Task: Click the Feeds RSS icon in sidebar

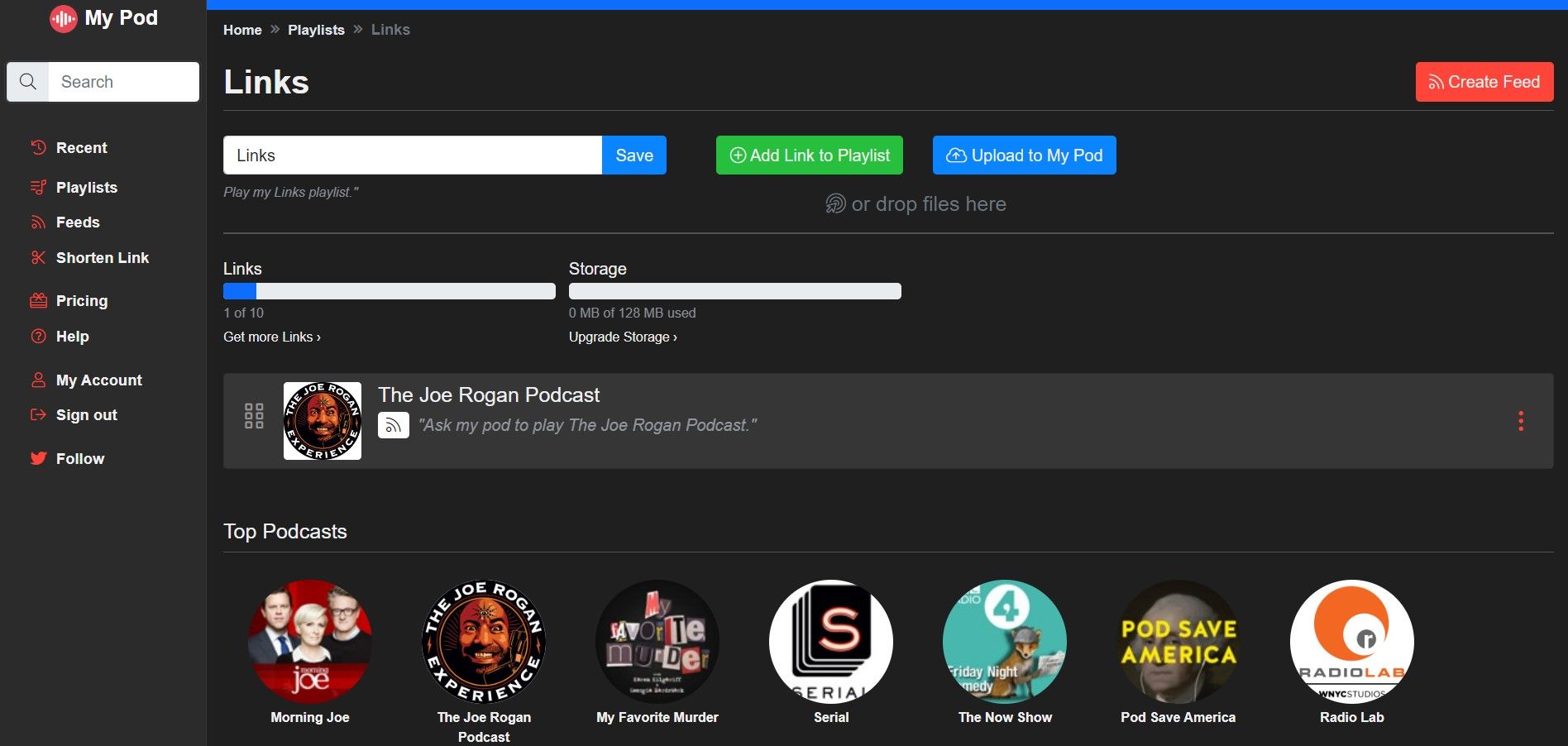Action: tap(38, 222)
